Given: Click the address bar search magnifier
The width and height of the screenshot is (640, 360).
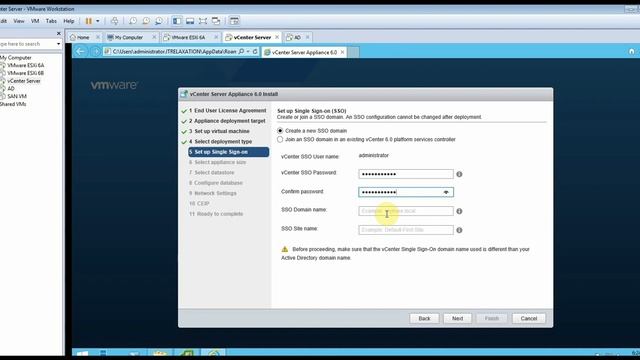Looking at the screenshot, I should click(241, 51).
